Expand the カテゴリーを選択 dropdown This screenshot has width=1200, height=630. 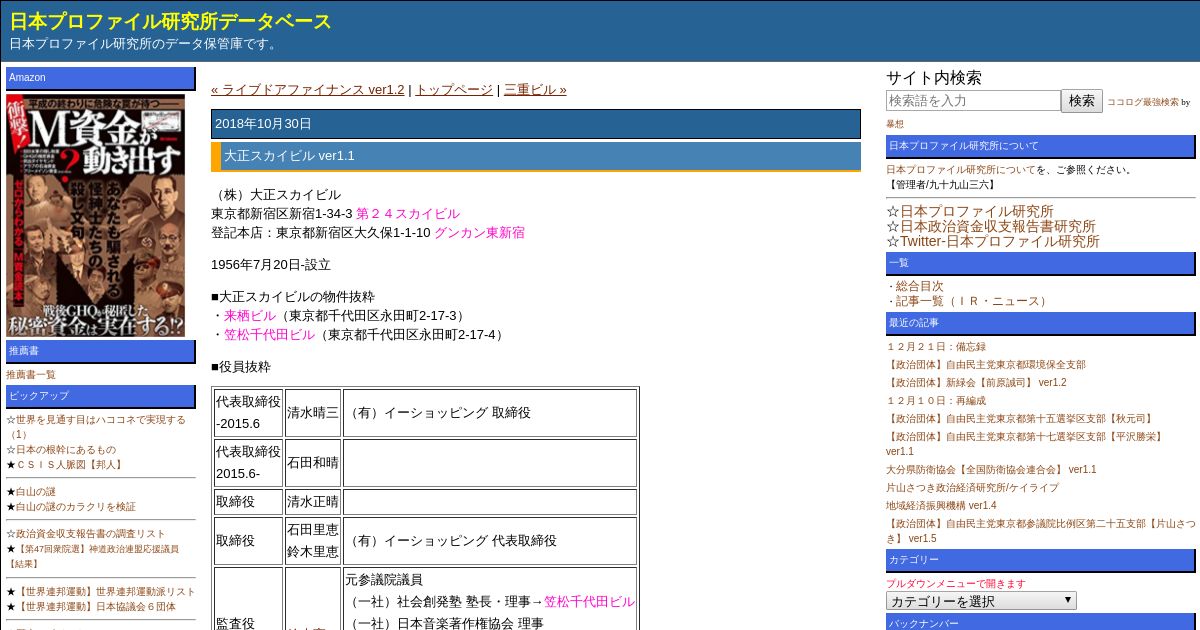click(x=981, y=601)
